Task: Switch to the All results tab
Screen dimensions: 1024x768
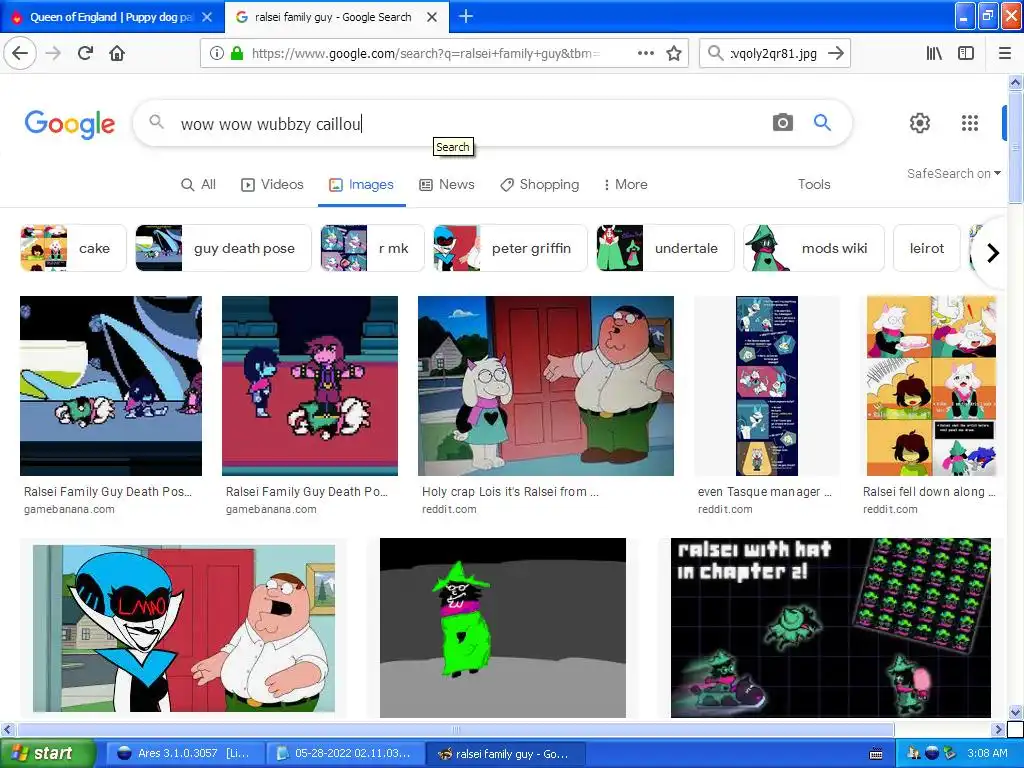Action: coord(198,184)
